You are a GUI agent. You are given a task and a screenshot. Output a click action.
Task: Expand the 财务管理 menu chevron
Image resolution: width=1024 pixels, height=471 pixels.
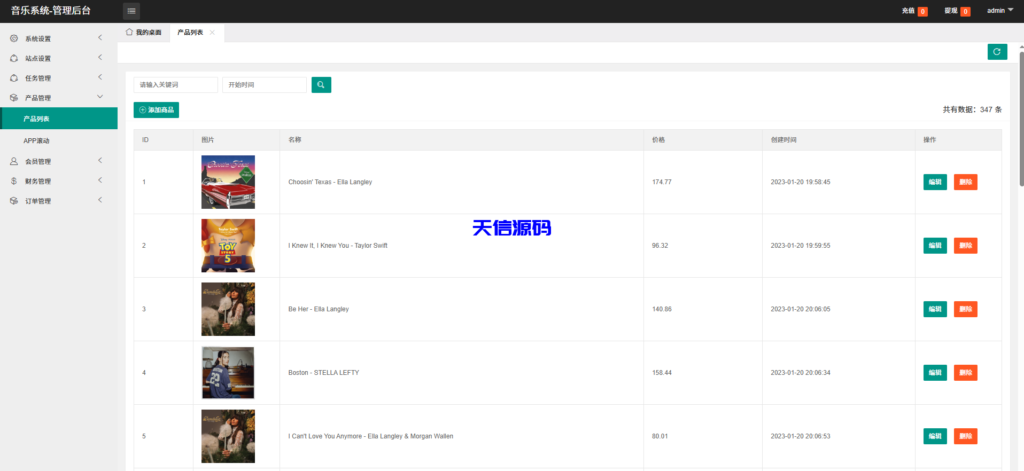point(100,180)
